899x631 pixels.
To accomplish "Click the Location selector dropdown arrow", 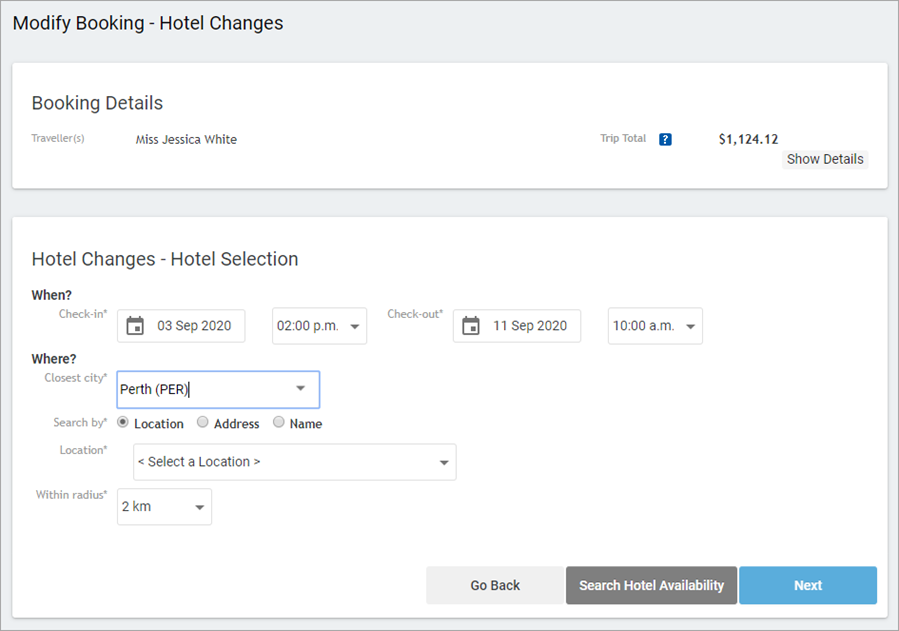I will pyautogui.click(x=444, y=462).
